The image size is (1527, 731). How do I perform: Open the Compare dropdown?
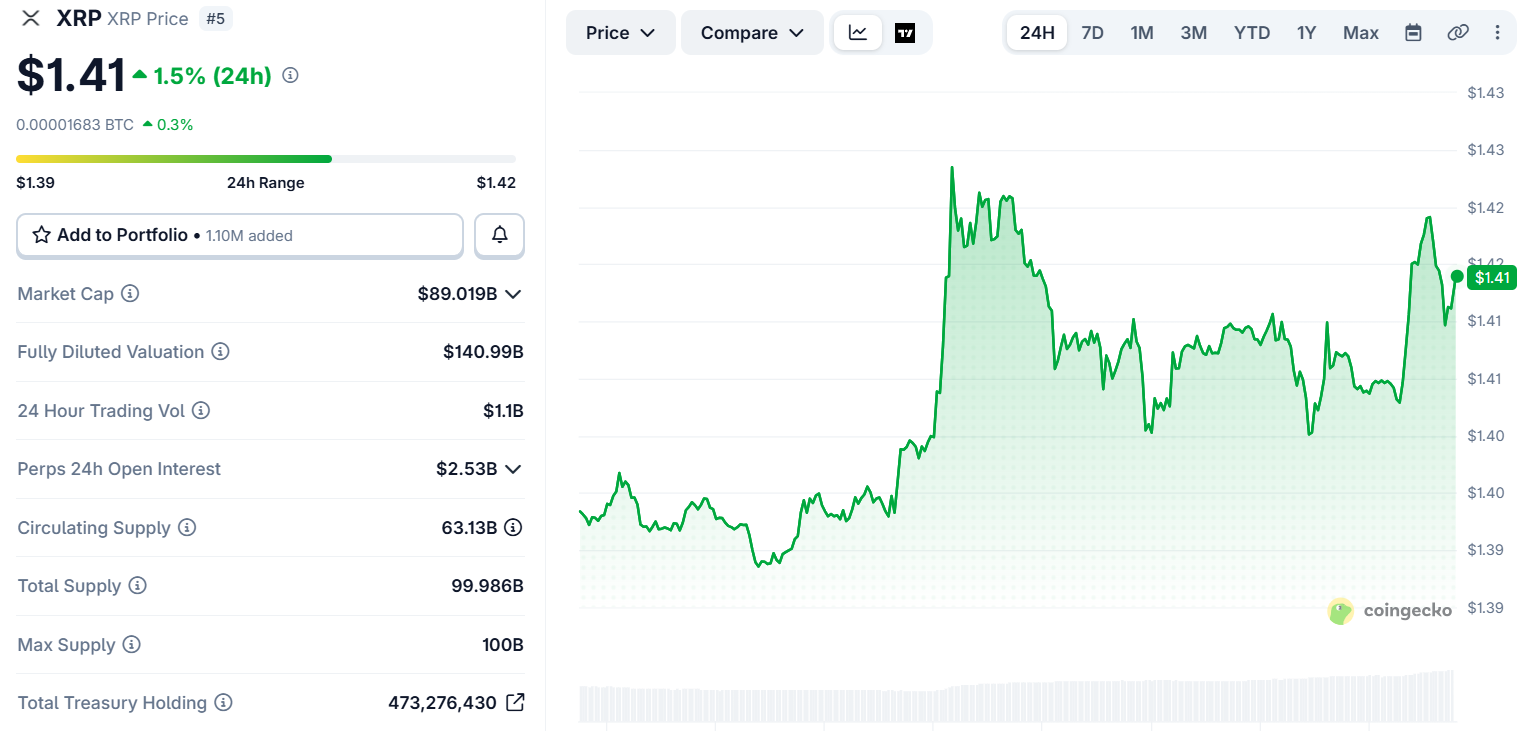click(x=752, y=33)
